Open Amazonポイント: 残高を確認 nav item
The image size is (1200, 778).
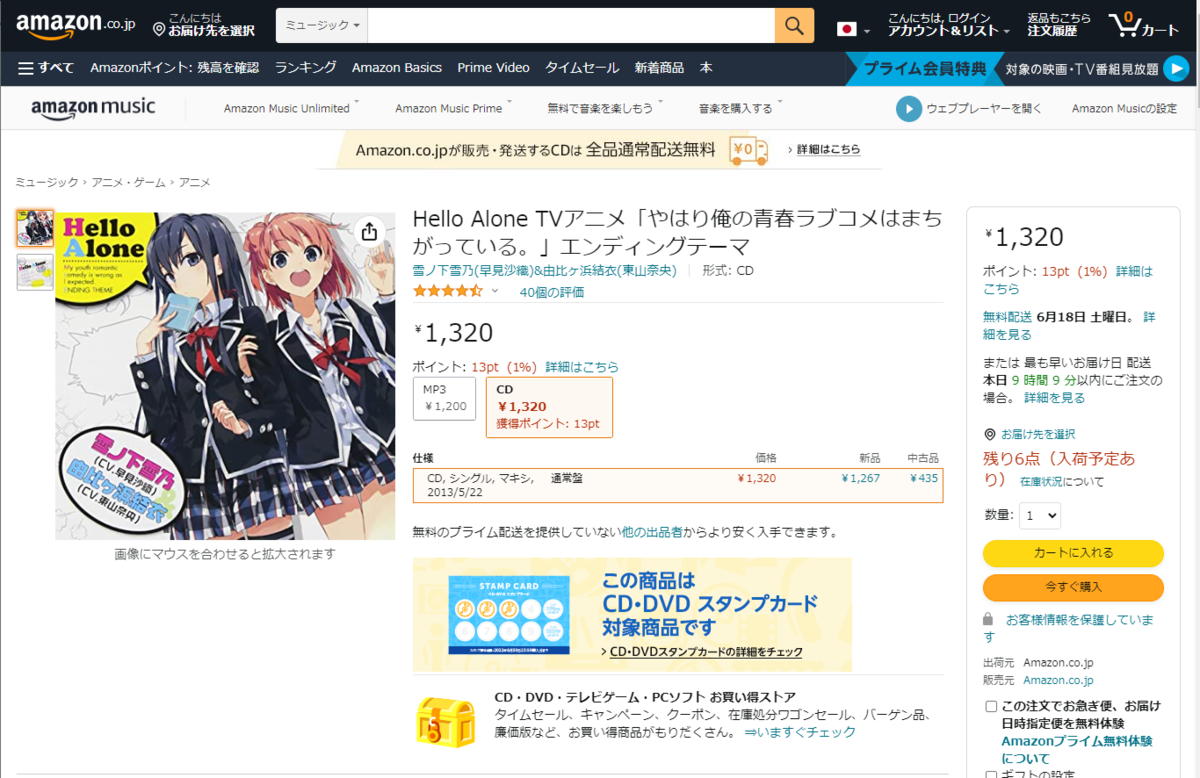click(174, 68)
